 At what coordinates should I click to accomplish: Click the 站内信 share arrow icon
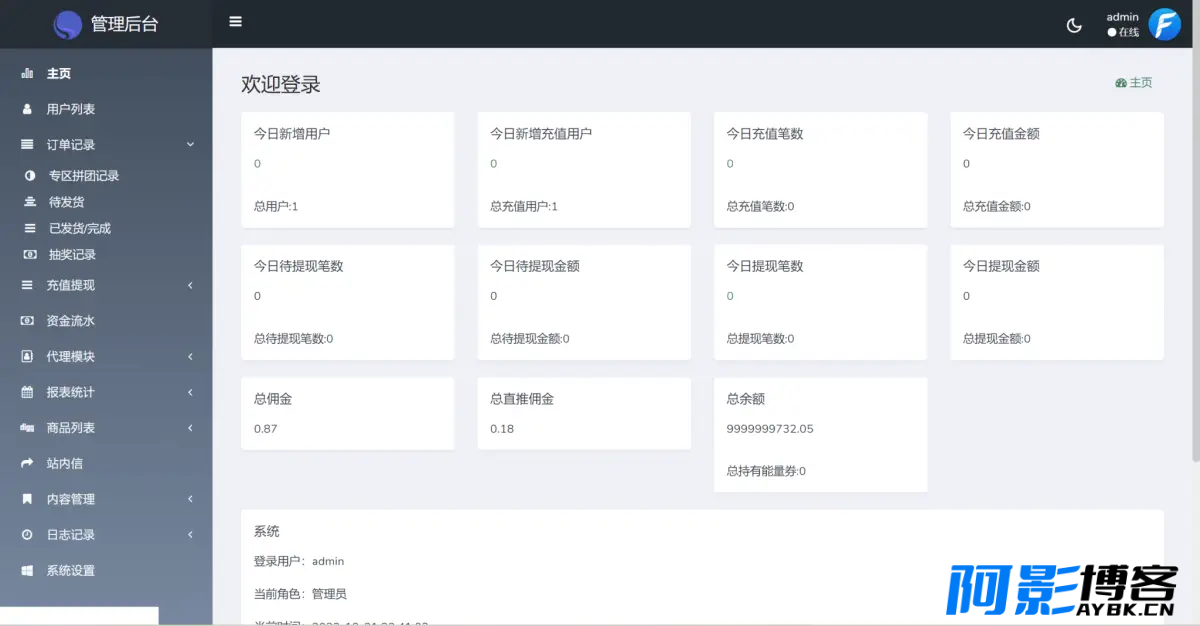[27, 463]
